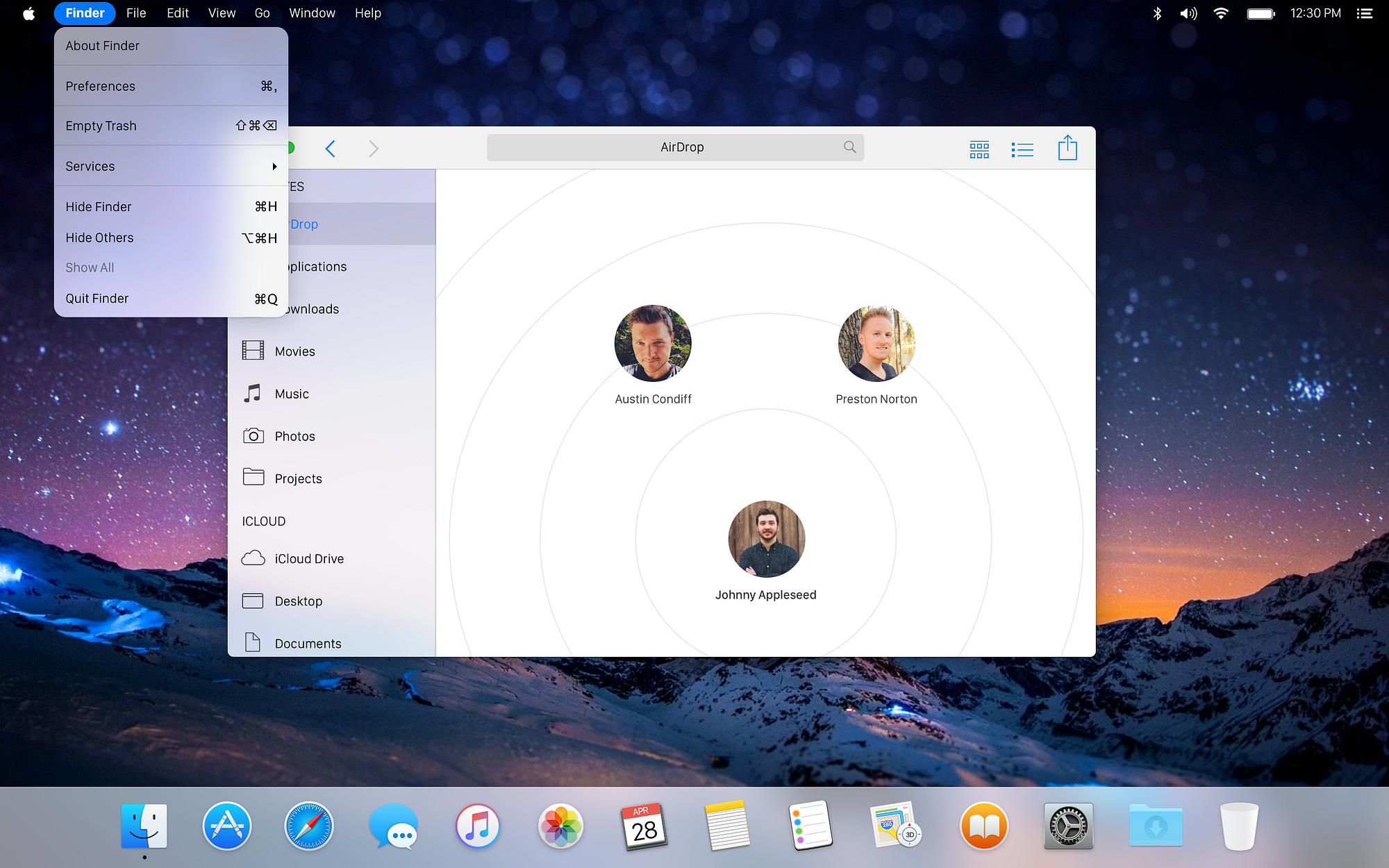Click Quit Finder menu entry
Viewport: 1389px width, 868px height.
(x=97, y=299)
